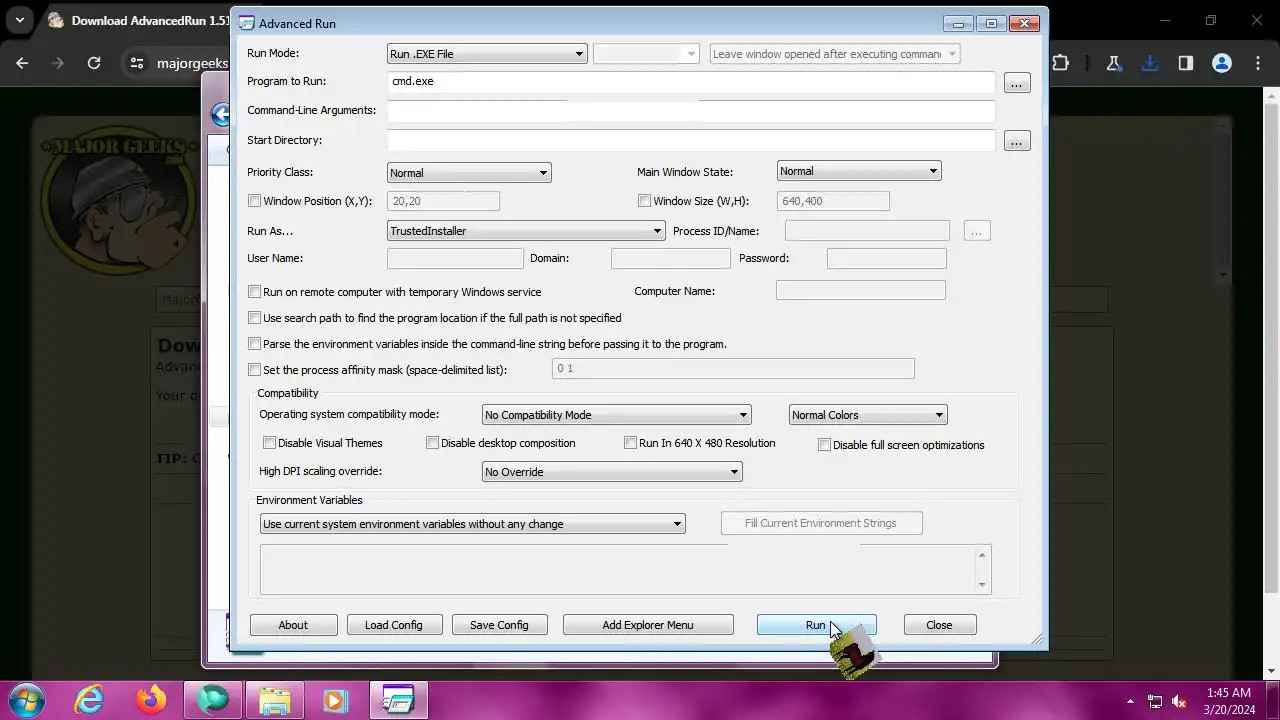The height and width of the screenshot is (720, 1280).
Task: Click the Save Config button
Action: (499, 625)
